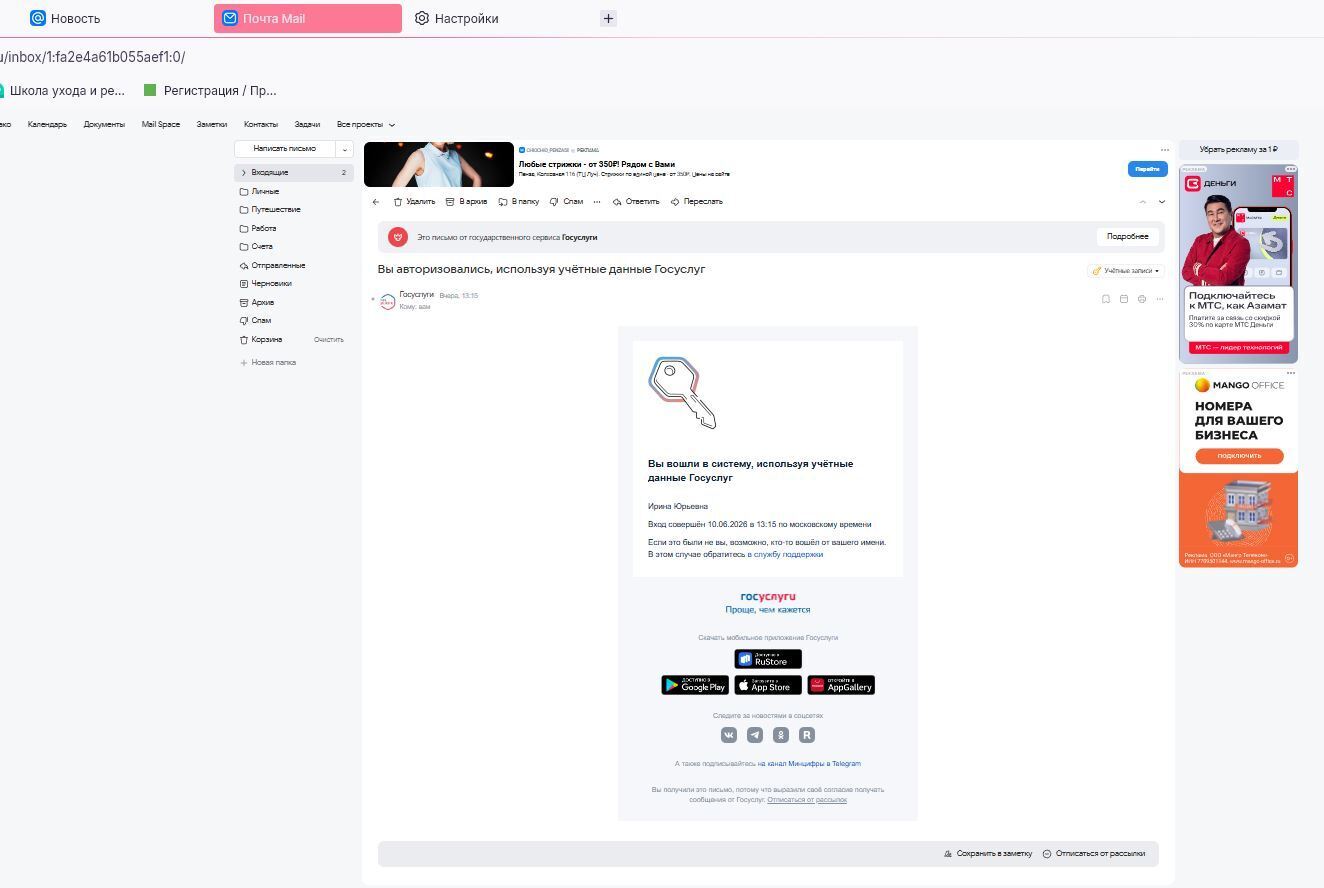This screenshot has height=888, width=1324.
Task: Select the Черновики folder
Action: pos(271,284)
